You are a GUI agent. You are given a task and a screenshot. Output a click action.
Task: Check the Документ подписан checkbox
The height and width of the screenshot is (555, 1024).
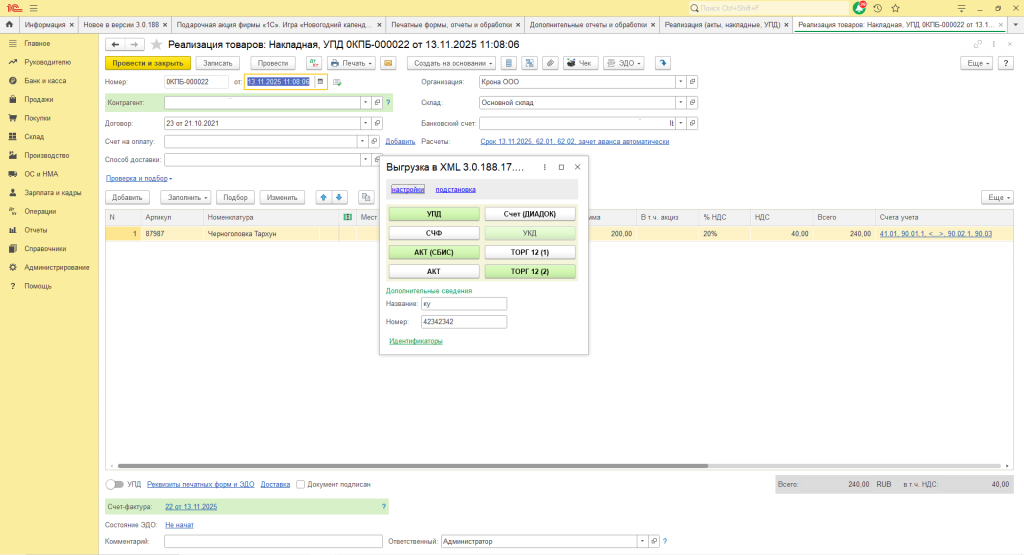click(300, 484)
